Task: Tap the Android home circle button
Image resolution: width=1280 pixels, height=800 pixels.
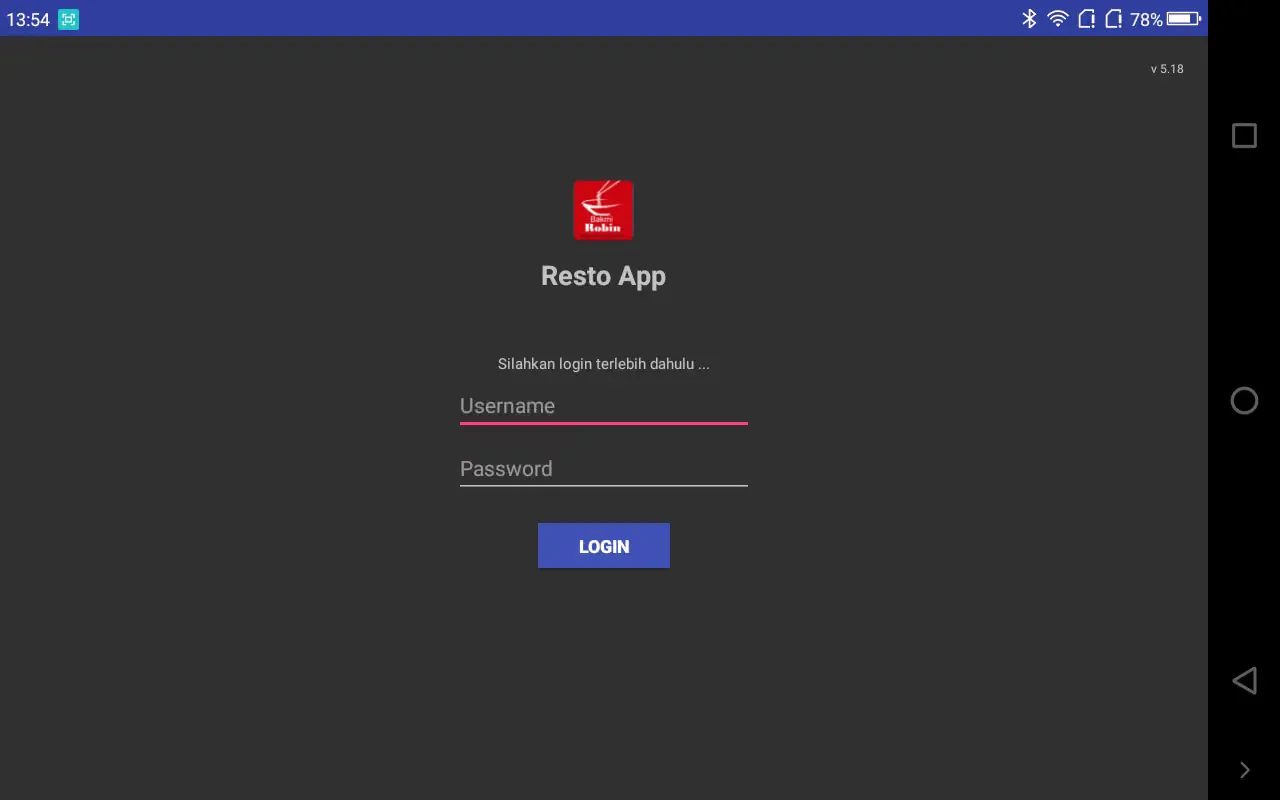Action: pos(1244,401)
